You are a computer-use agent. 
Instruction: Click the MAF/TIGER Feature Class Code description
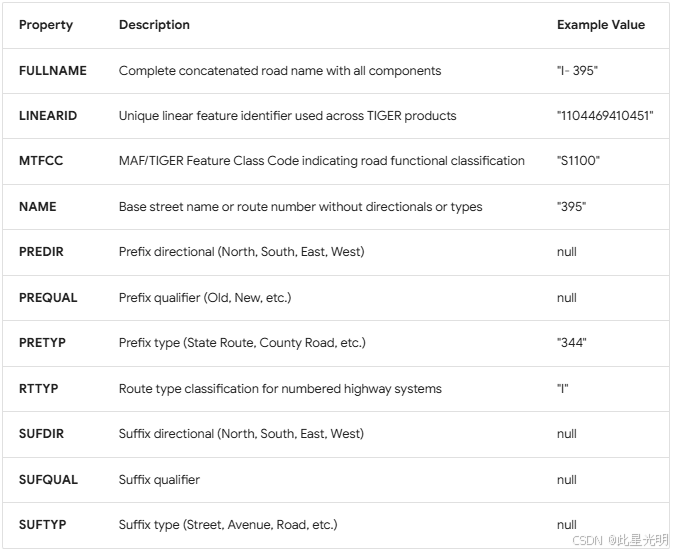pos(321,161)
